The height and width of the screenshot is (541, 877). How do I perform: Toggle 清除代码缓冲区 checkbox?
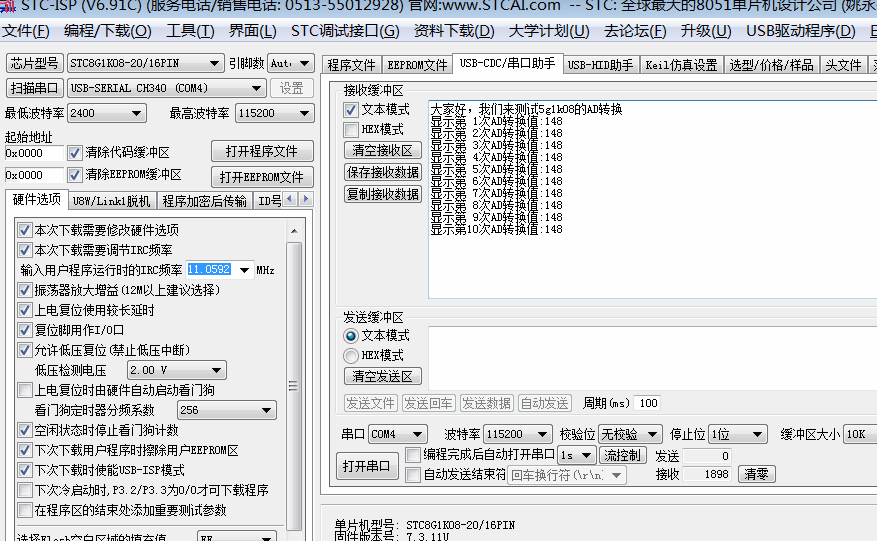74,153
